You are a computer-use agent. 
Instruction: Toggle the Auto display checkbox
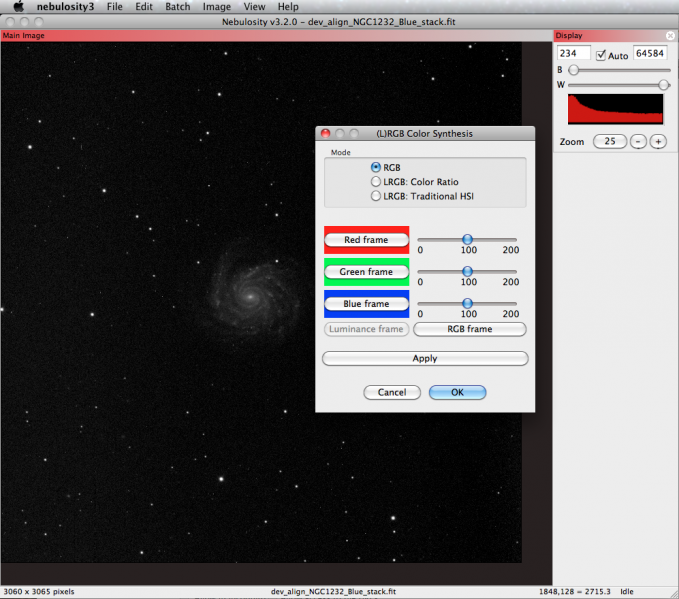pyautogui.click(x=601, y=55)
